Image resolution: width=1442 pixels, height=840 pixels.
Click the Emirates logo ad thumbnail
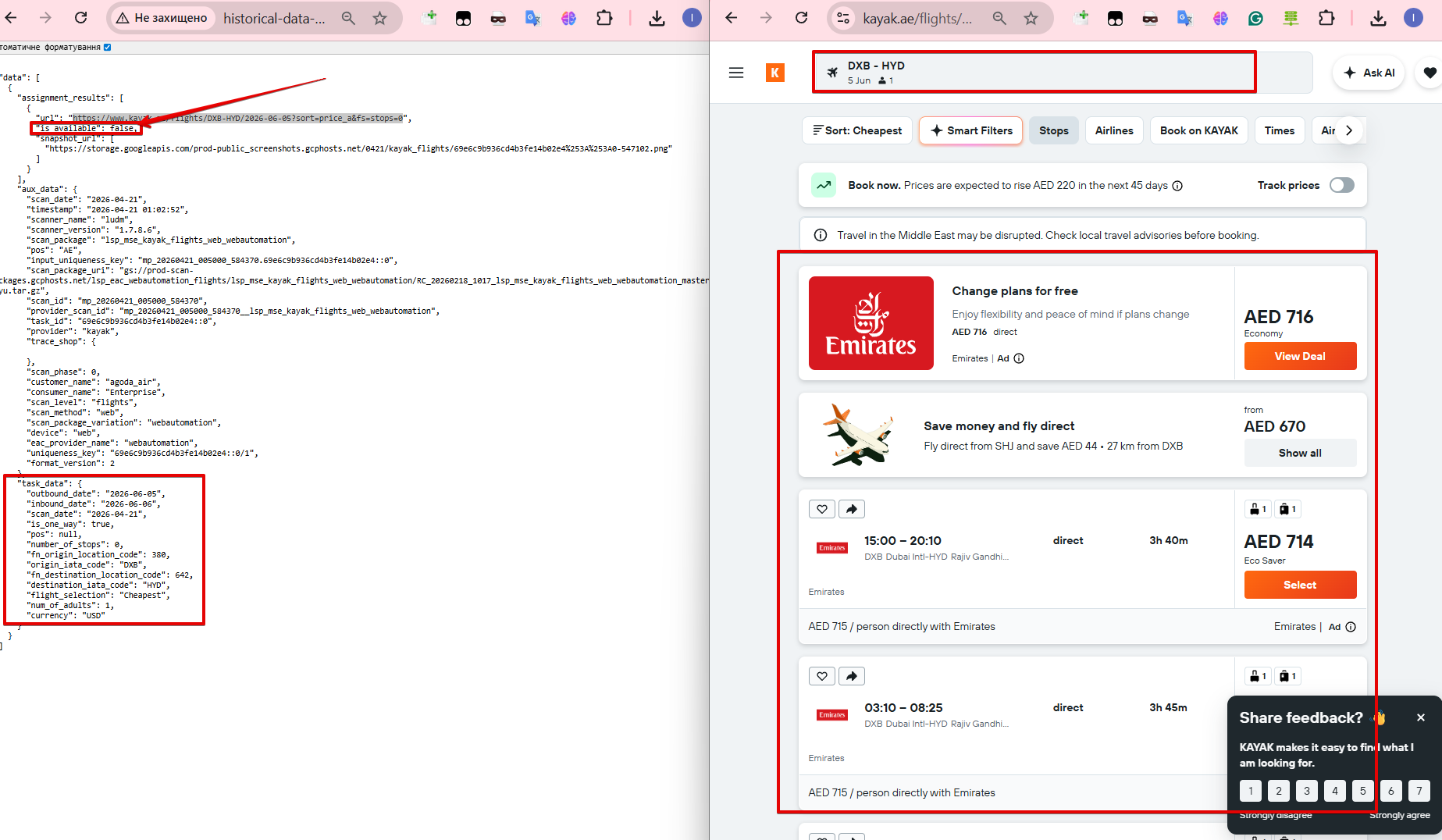(x=871, y=323)
